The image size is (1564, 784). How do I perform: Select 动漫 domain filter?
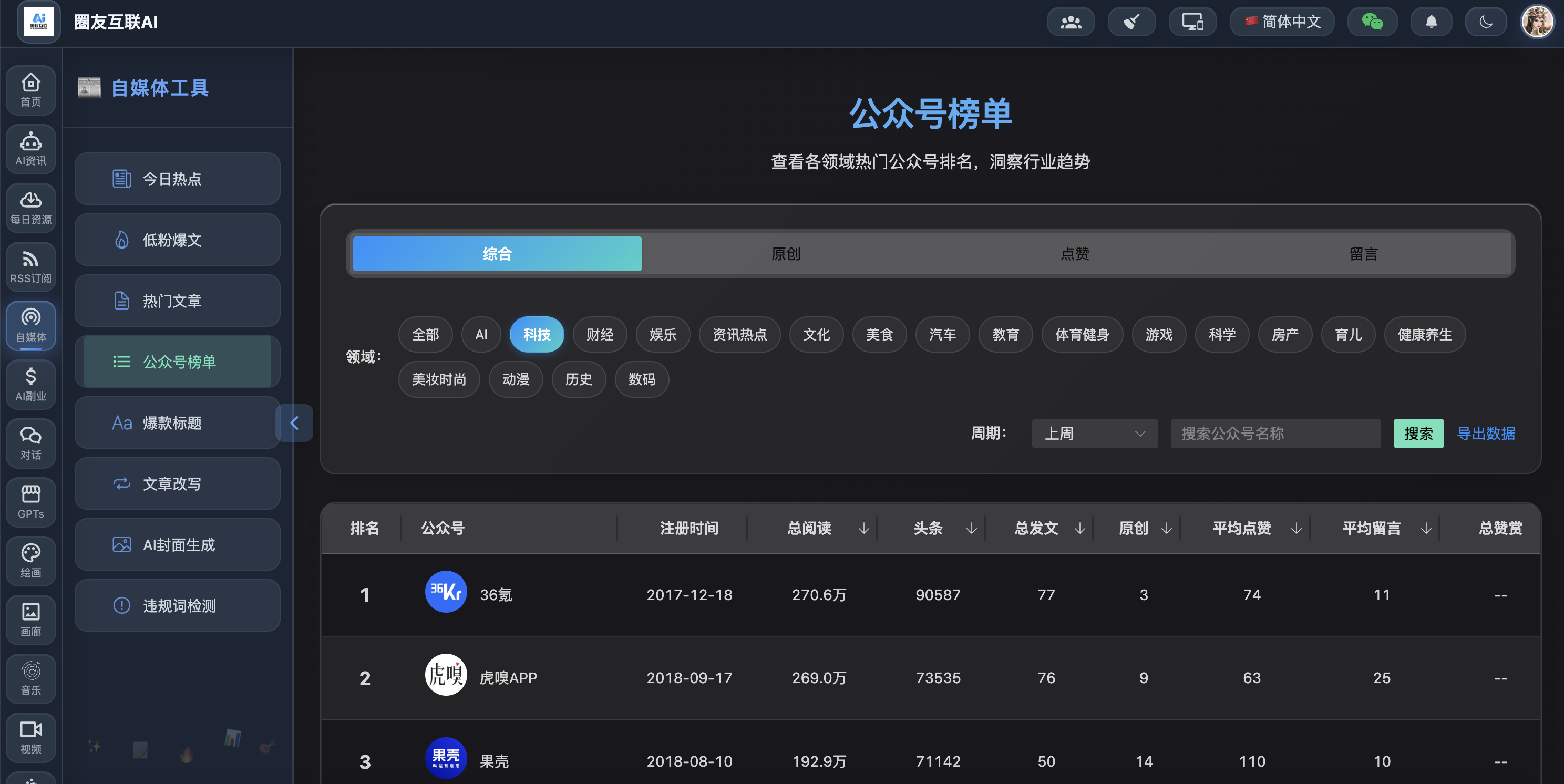coord(516,379)
